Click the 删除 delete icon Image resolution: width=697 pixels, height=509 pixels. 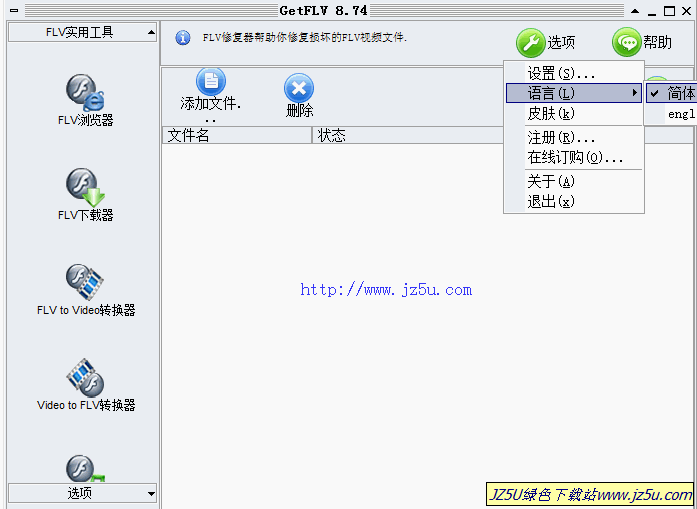[x=299, y=88]
